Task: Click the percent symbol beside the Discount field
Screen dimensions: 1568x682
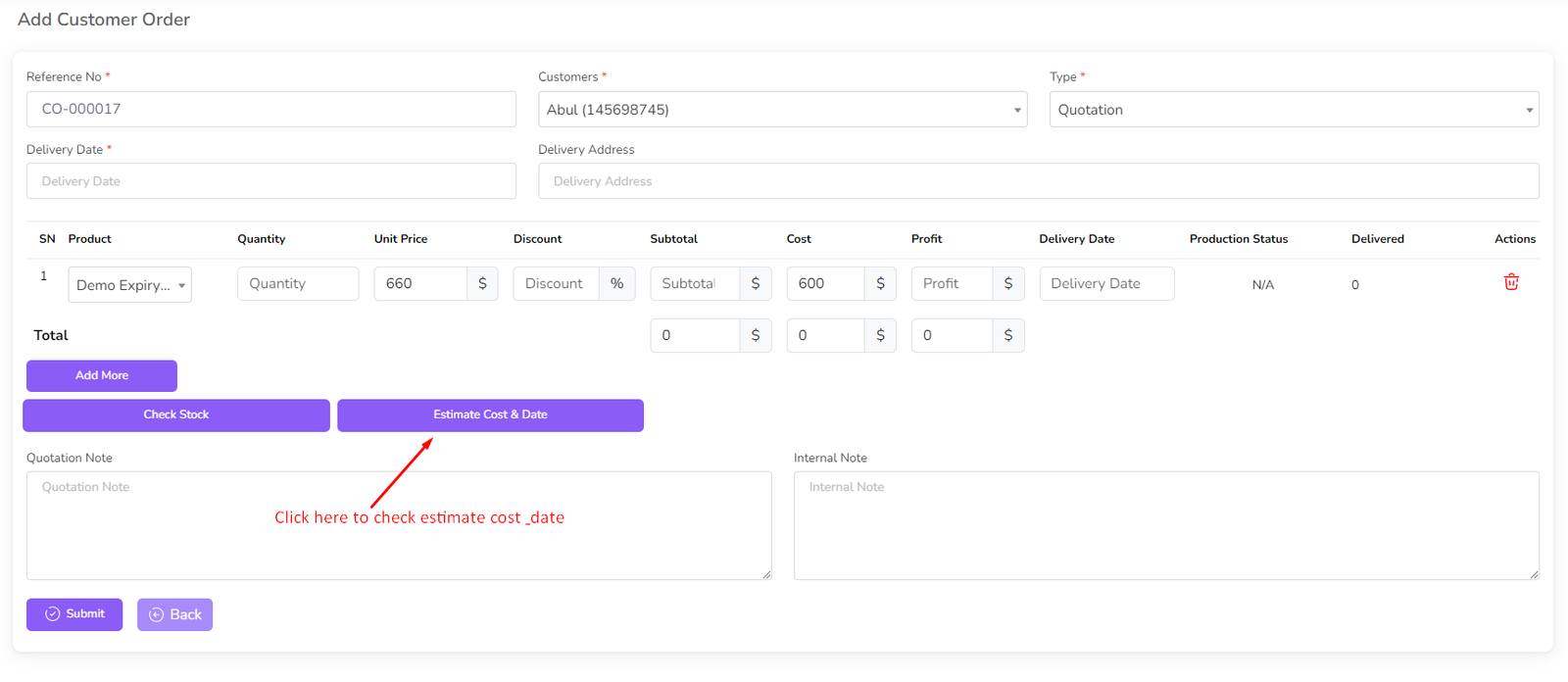Action: click(616, 284)
